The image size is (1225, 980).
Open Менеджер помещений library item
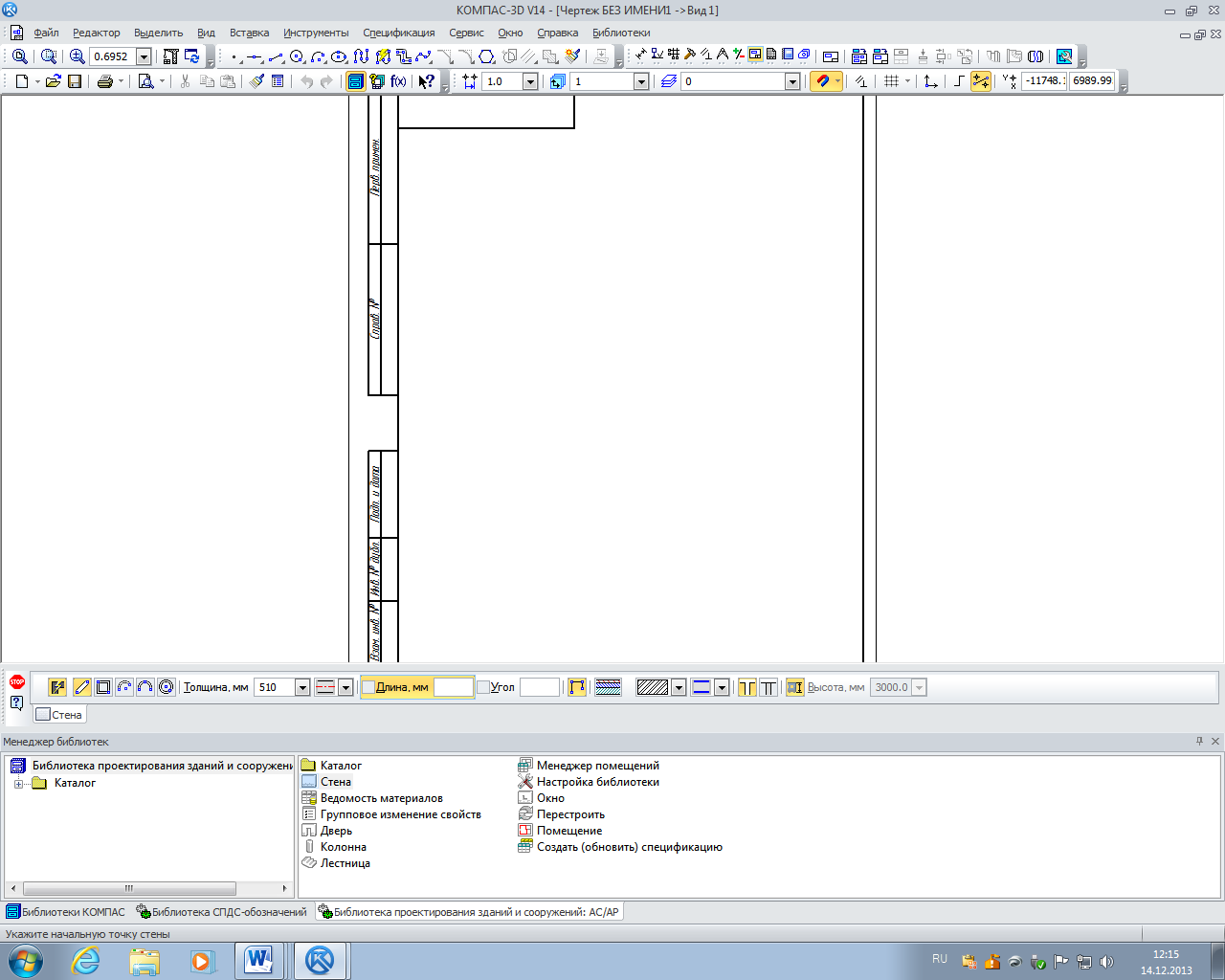597,766
